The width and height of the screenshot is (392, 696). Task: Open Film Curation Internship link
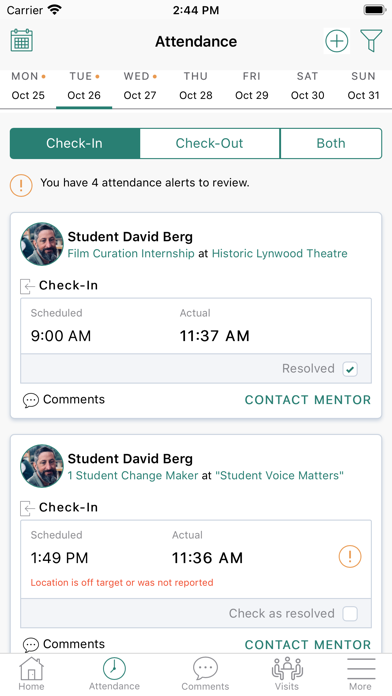point(131,253)
